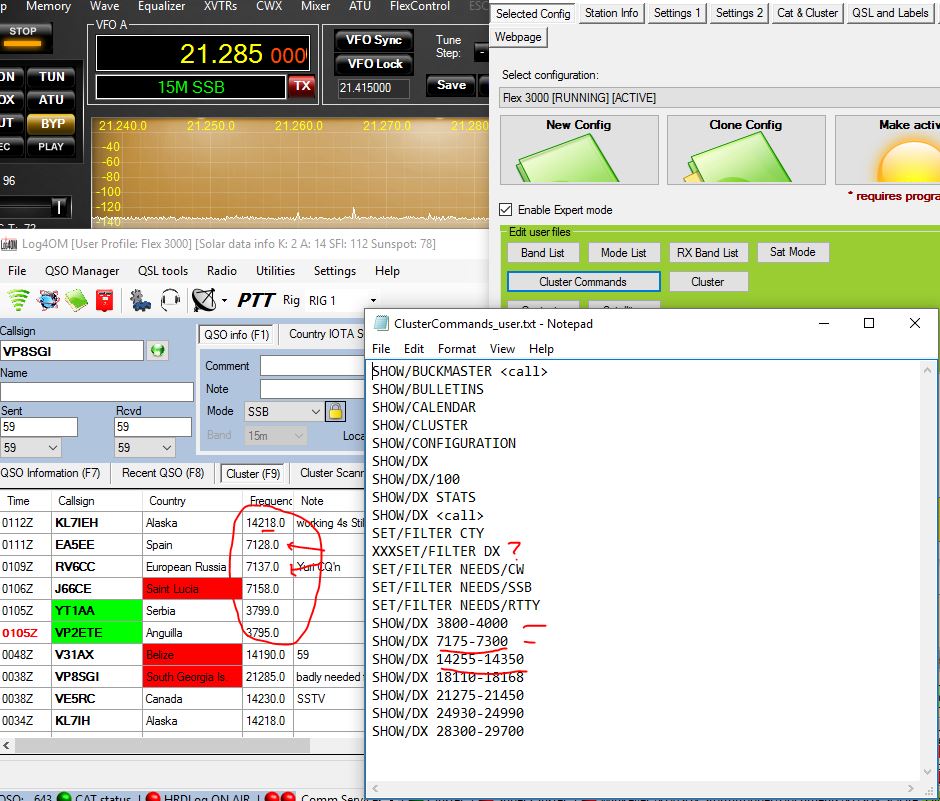The width and height of the screenshot is (940, 801).
Task: Click the red mailbox icon in Log4OM toolbar
Action: click(x=104, y=300)
